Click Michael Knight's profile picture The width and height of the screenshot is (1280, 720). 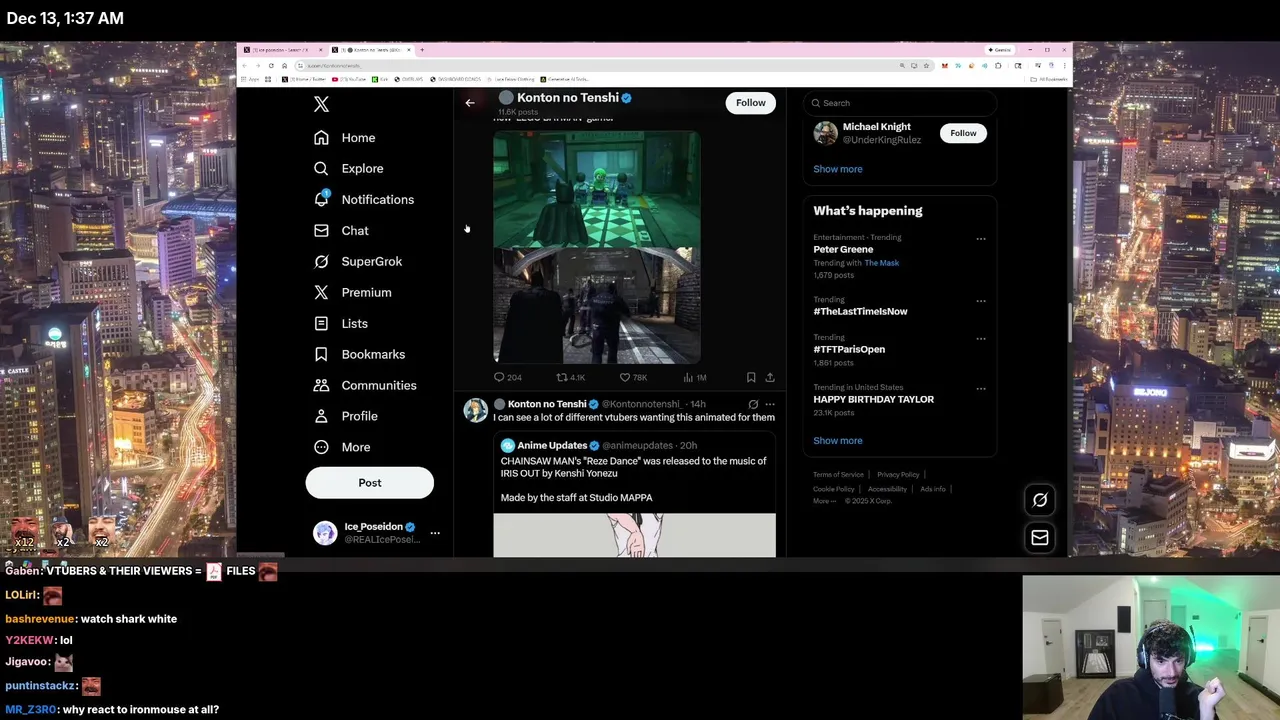point(825,133)
